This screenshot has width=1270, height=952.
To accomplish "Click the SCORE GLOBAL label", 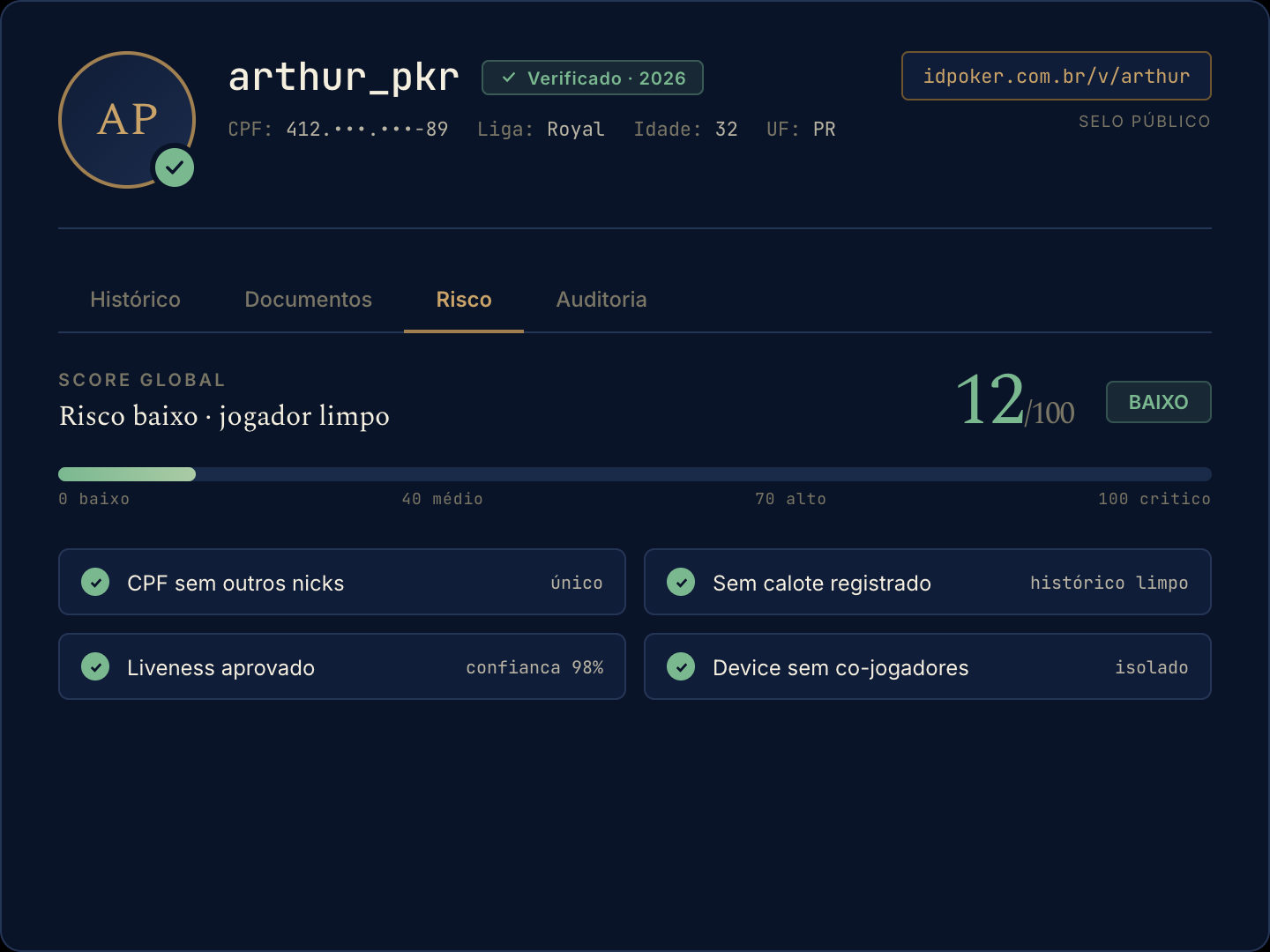I will point(142,380).
